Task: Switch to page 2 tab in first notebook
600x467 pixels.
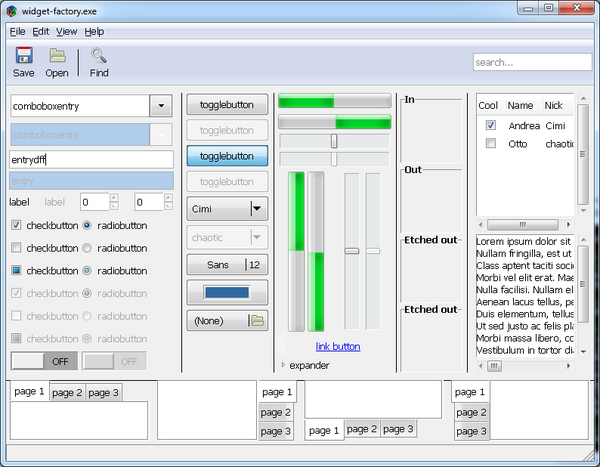Action: [67, 393]
